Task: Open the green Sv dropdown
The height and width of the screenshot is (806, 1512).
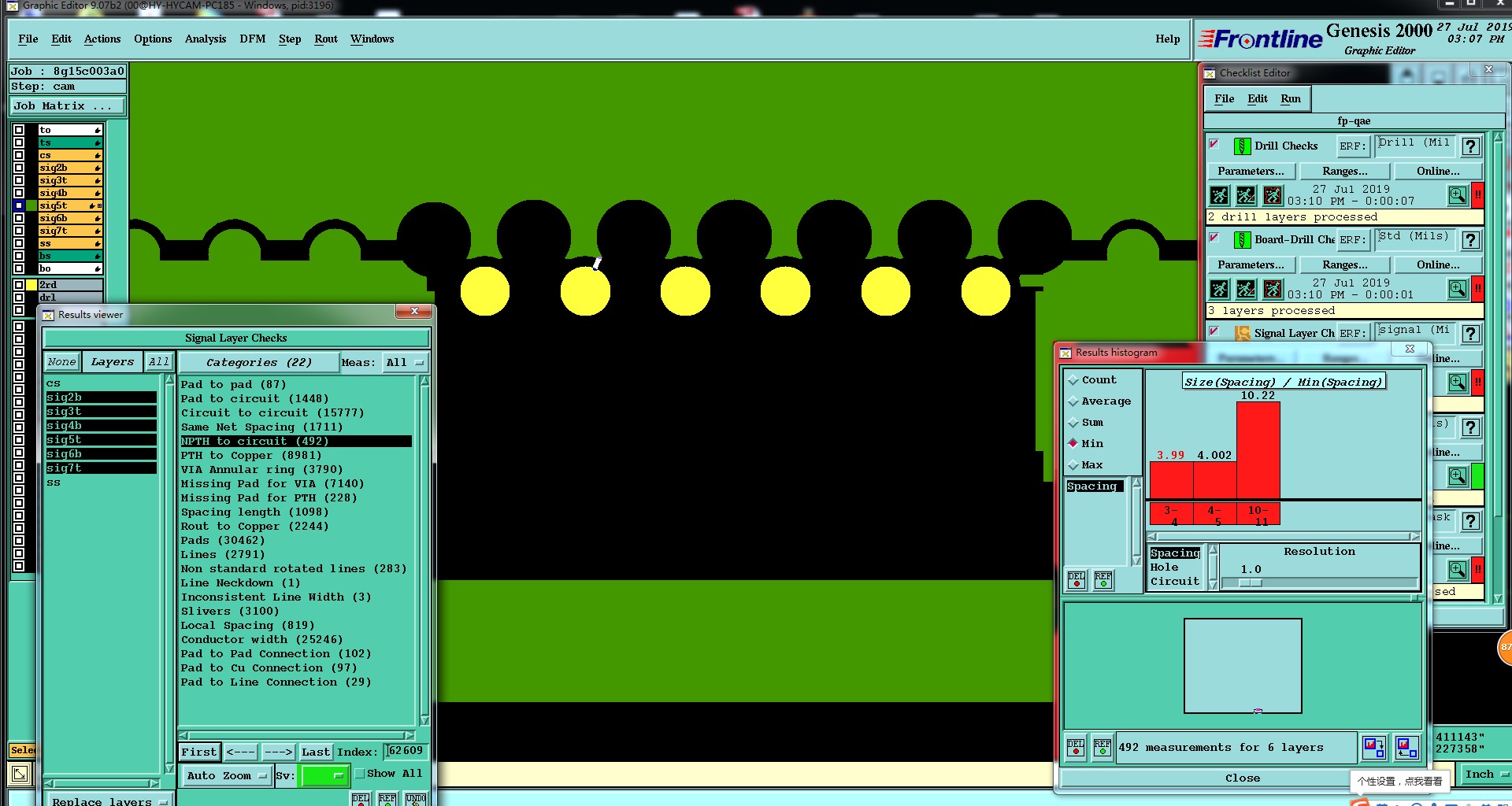Action: tap(324, 776)
